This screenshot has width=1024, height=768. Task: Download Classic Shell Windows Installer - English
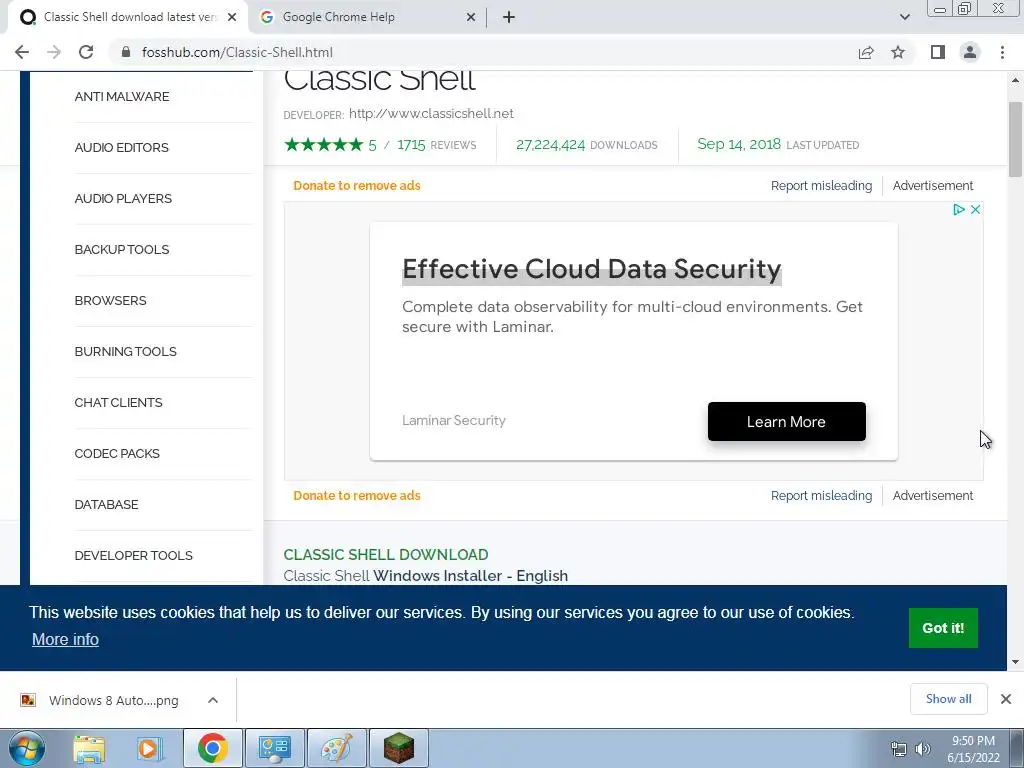pos(425,576)
